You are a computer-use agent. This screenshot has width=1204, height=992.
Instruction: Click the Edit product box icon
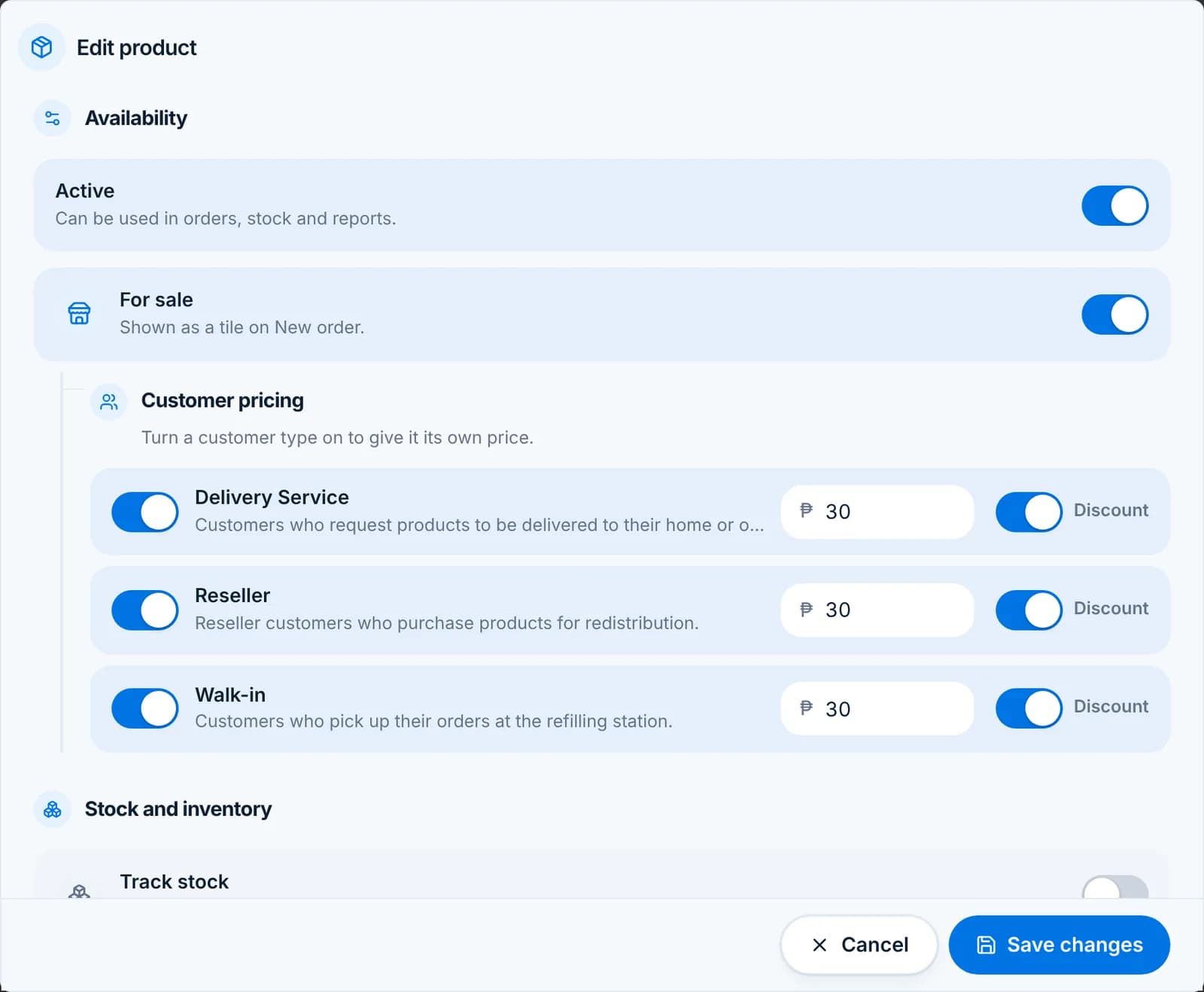[x=41, y=47]
